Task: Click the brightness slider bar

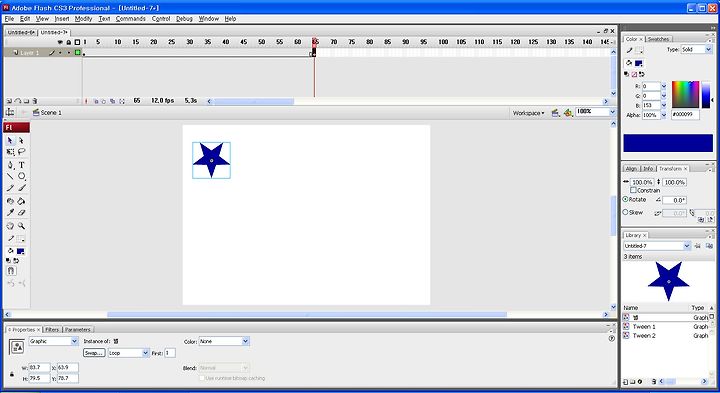Action: pos(706,95)
